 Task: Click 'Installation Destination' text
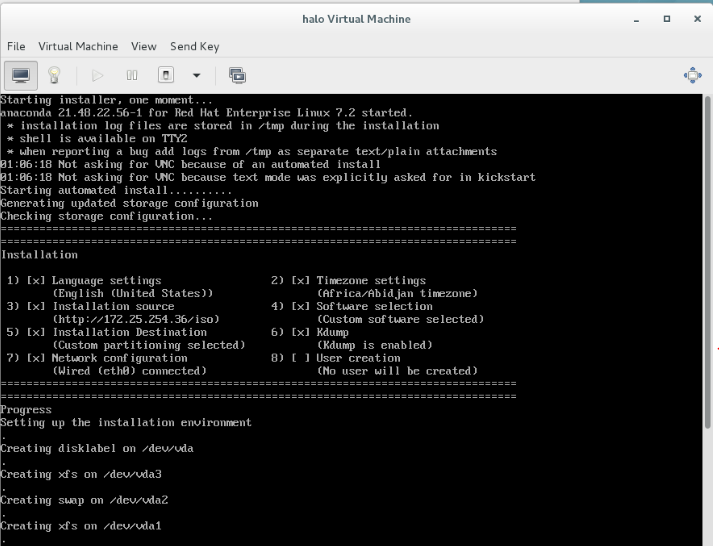129,332
